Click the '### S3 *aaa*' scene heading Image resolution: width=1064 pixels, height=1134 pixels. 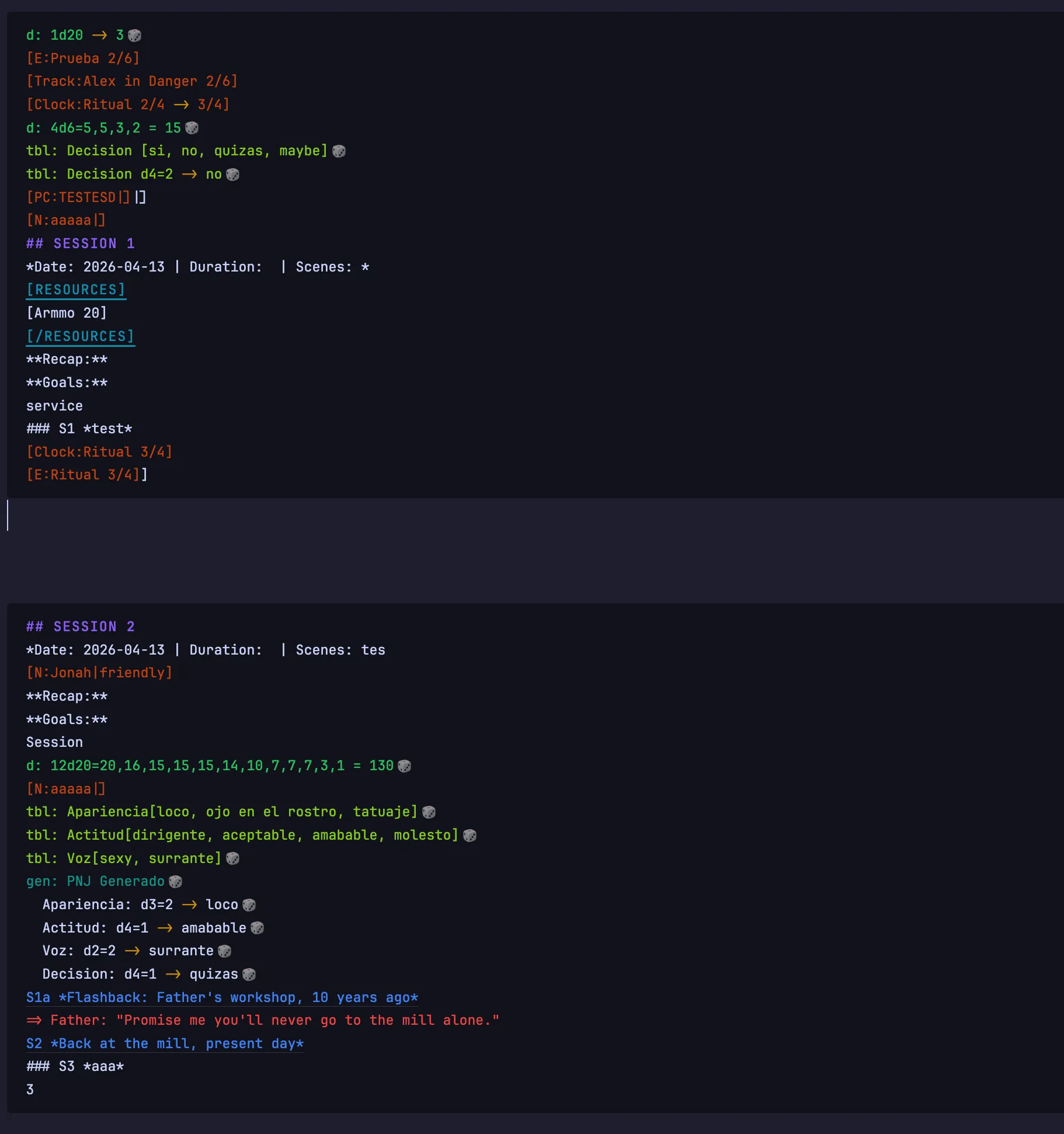pos(75,1067)
